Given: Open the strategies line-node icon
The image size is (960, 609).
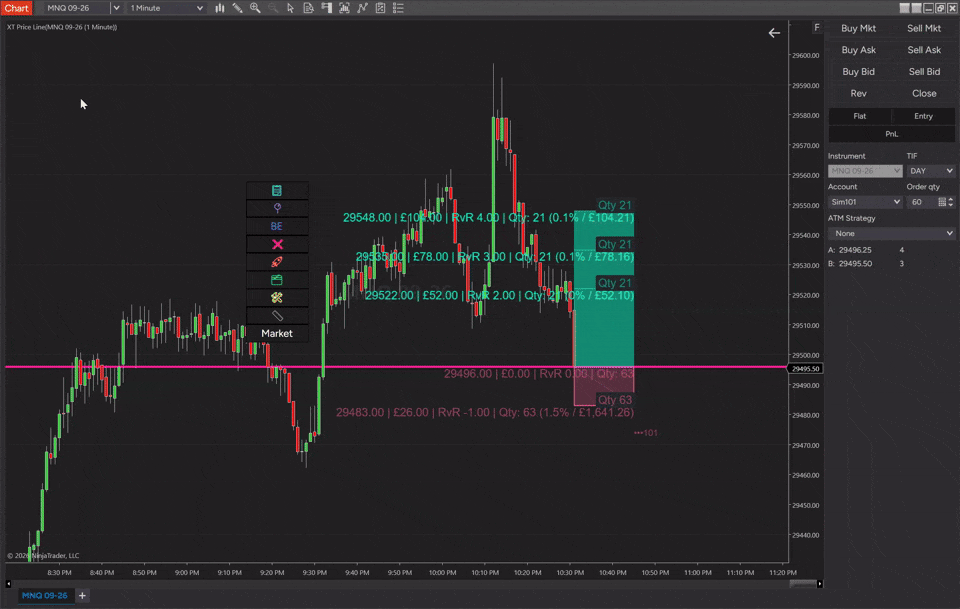Looking at the screenshot, I should pyautogui.click(x=362, y=8).
